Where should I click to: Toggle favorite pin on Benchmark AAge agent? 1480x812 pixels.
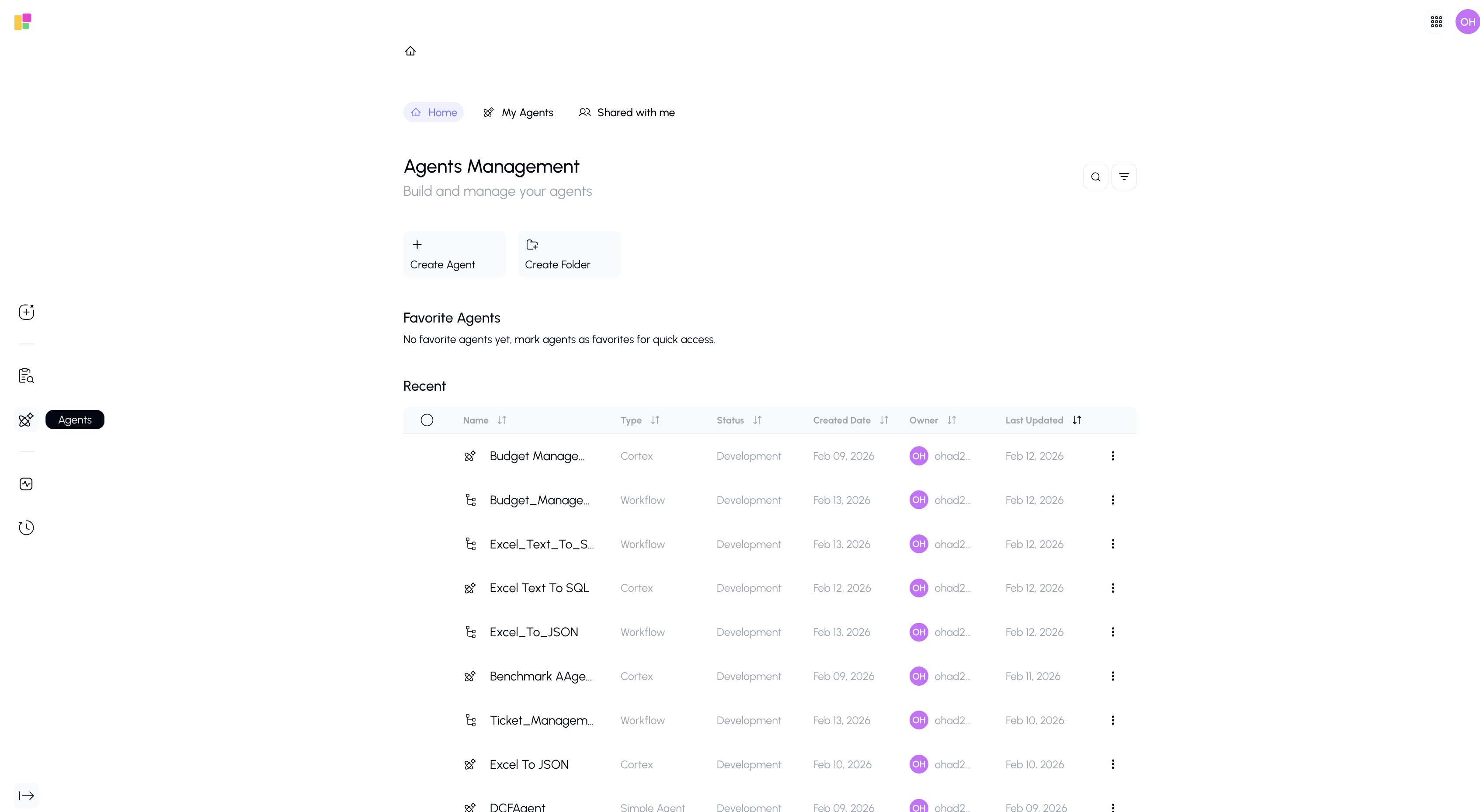(x=471, y=676)
